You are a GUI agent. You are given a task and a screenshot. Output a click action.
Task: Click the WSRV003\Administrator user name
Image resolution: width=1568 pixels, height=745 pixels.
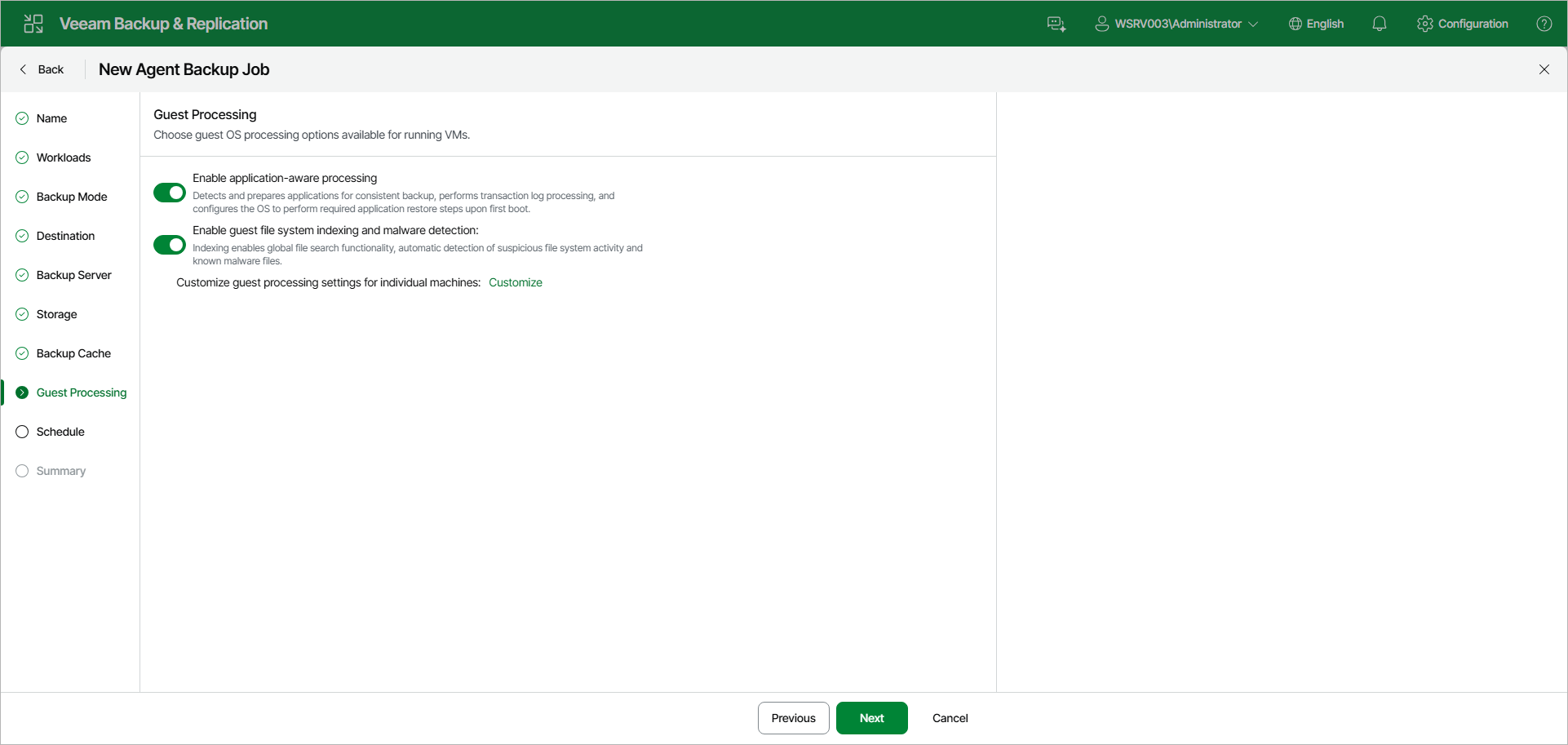tap(1178, 24)
